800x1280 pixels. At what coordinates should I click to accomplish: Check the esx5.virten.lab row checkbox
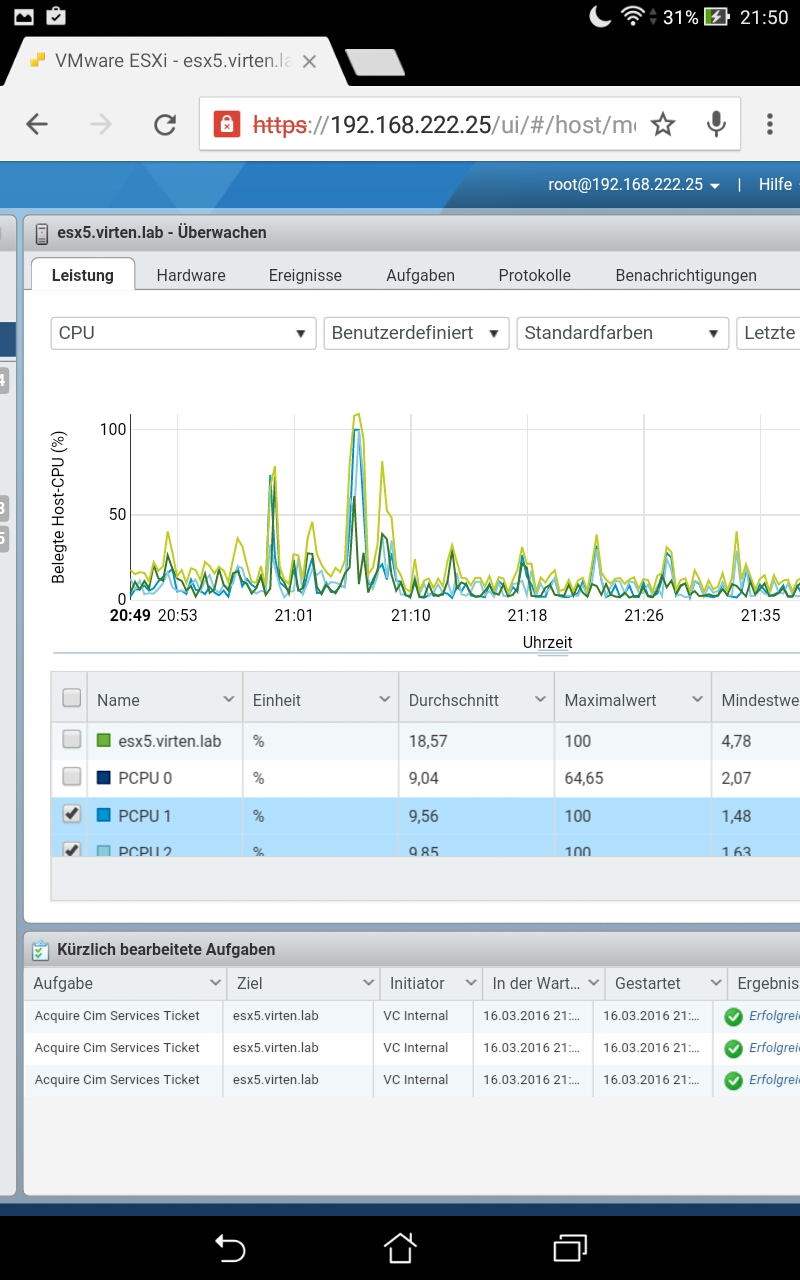[71, 739]
